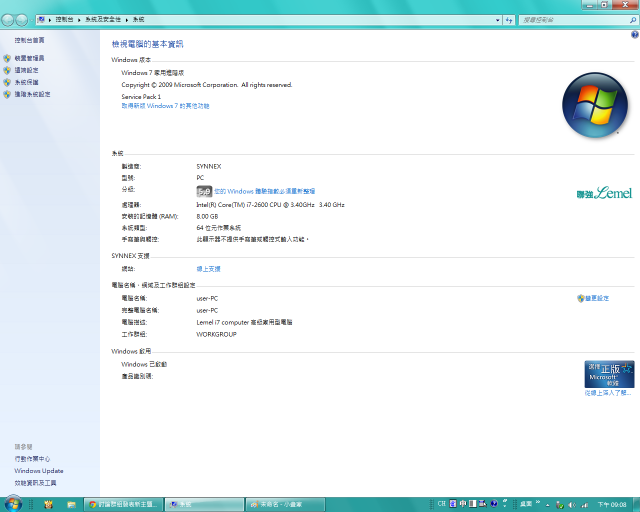The image size is (640, 512).
Task: Click the shield icon beside 變更設定
Action: 581,298
